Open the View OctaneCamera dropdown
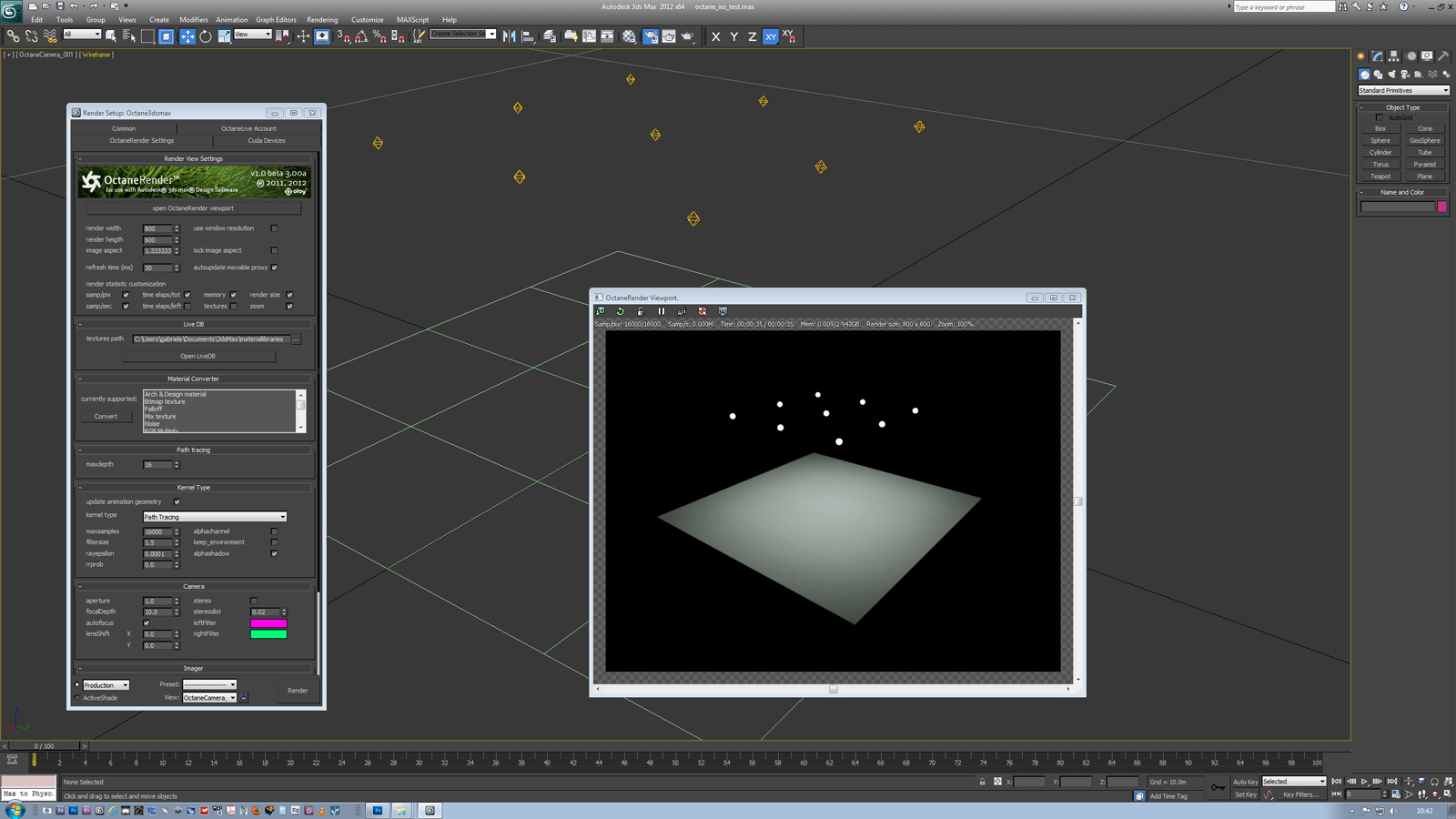 (x=209, y=698)
